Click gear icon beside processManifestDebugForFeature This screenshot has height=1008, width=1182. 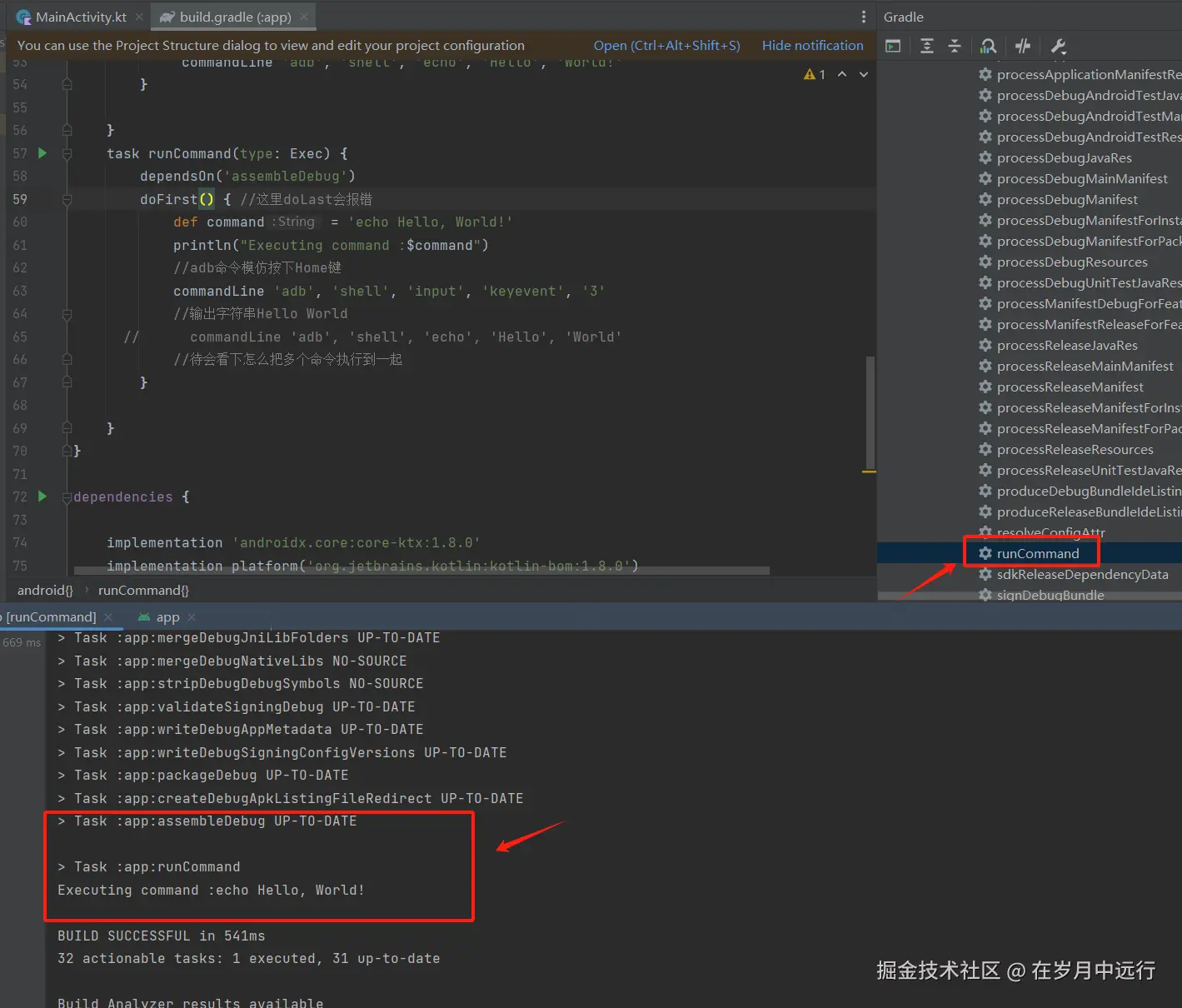985,303
